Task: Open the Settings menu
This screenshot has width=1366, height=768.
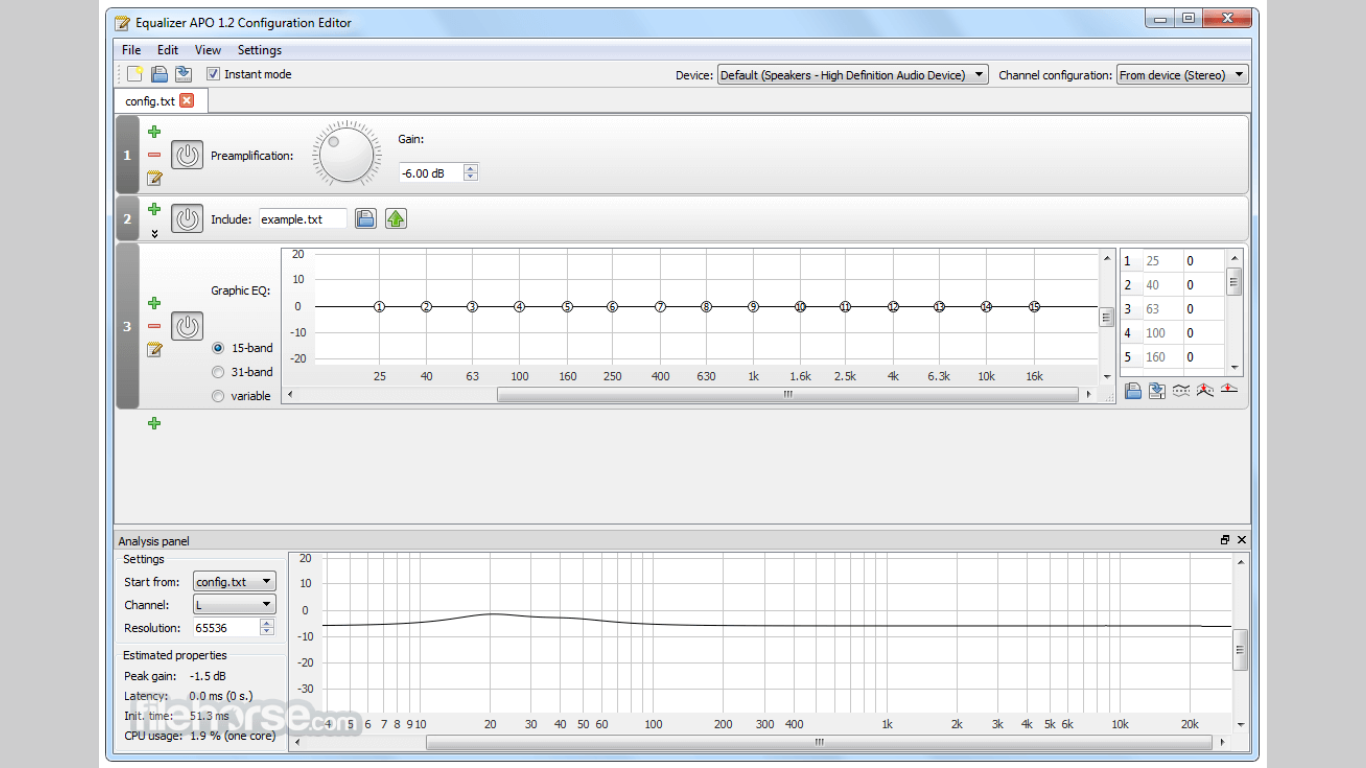Action: 260,50
